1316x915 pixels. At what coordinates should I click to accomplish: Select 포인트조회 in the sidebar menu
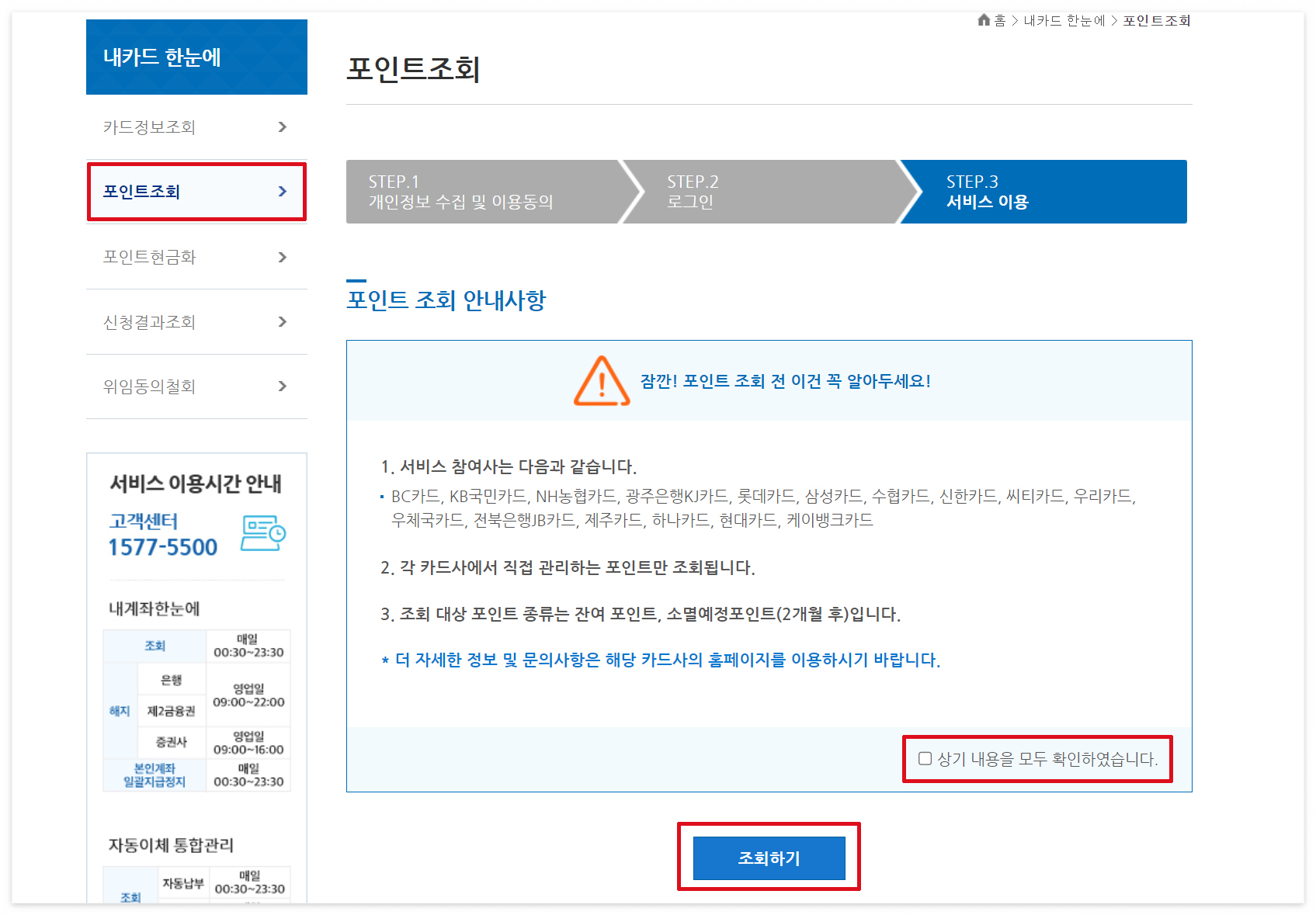tap(151, 192)
